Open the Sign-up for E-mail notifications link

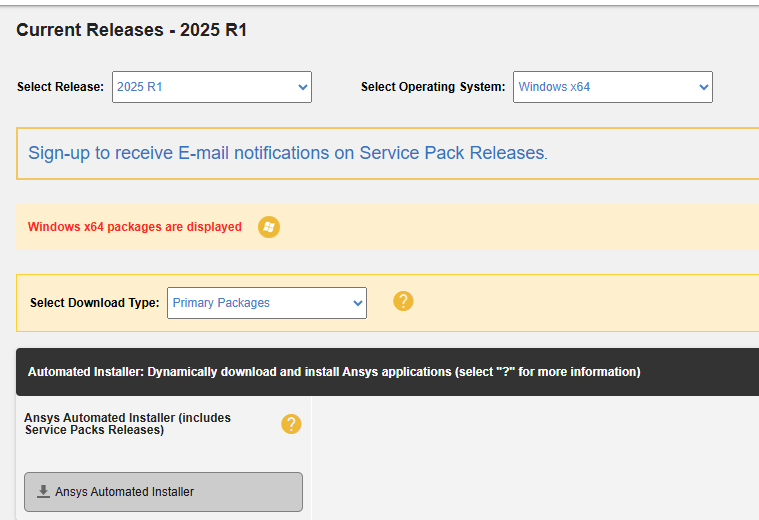[288, 153]
